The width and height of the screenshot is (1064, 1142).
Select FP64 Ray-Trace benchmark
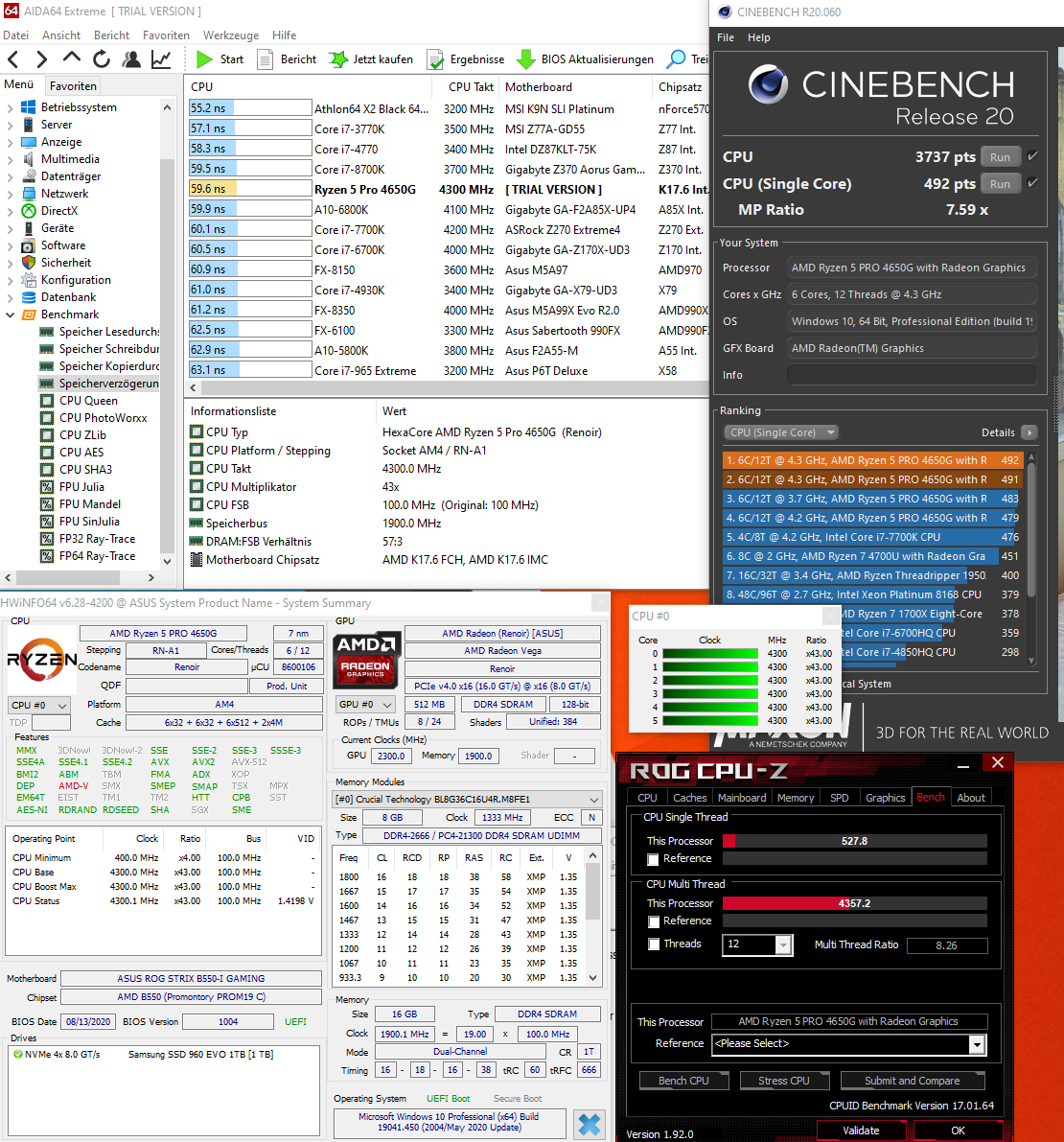tap(97, 556)
